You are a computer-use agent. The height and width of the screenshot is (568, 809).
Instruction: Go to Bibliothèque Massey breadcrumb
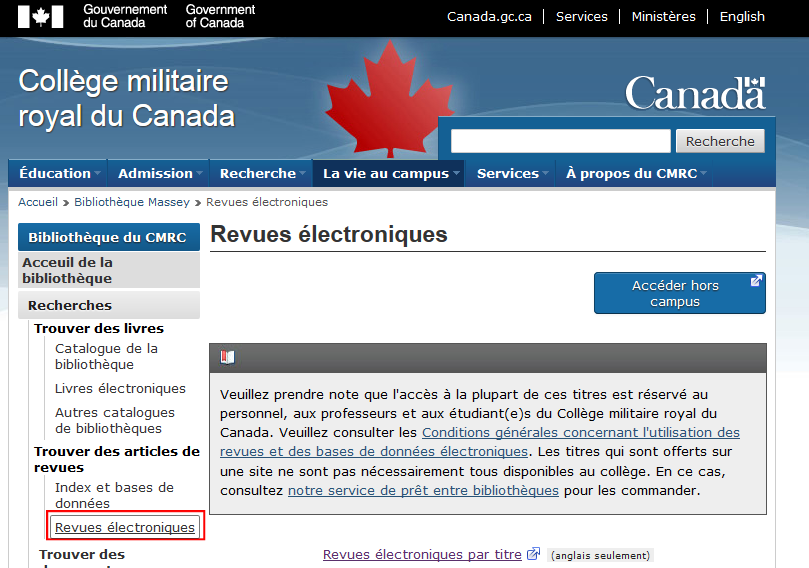point(132,202)
